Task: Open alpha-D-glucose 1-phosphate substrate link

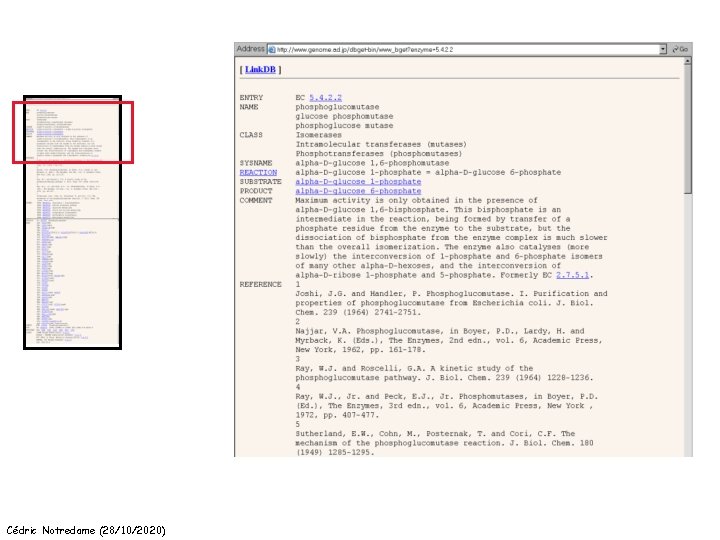Action: [x=358, y=182]
